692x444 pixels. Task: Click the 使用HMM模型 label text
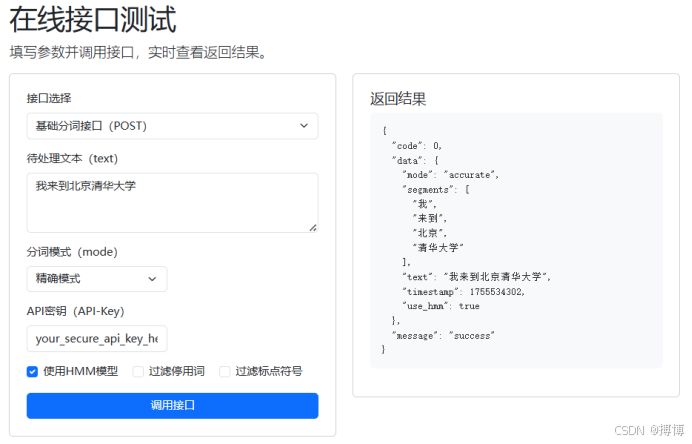pyautogui.click(x=81, y=371)
